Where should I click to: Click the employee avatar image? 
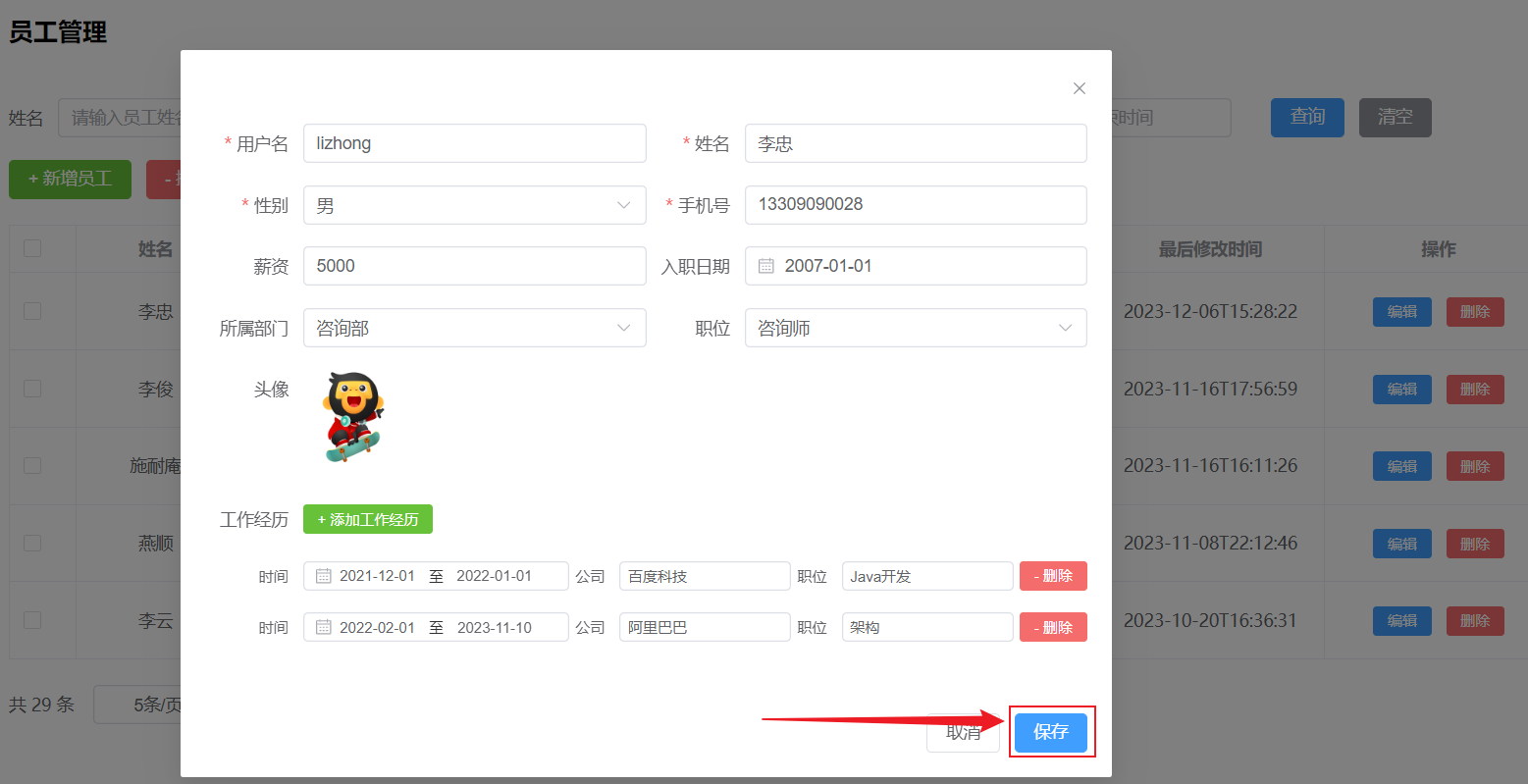(x=352, y=417)
